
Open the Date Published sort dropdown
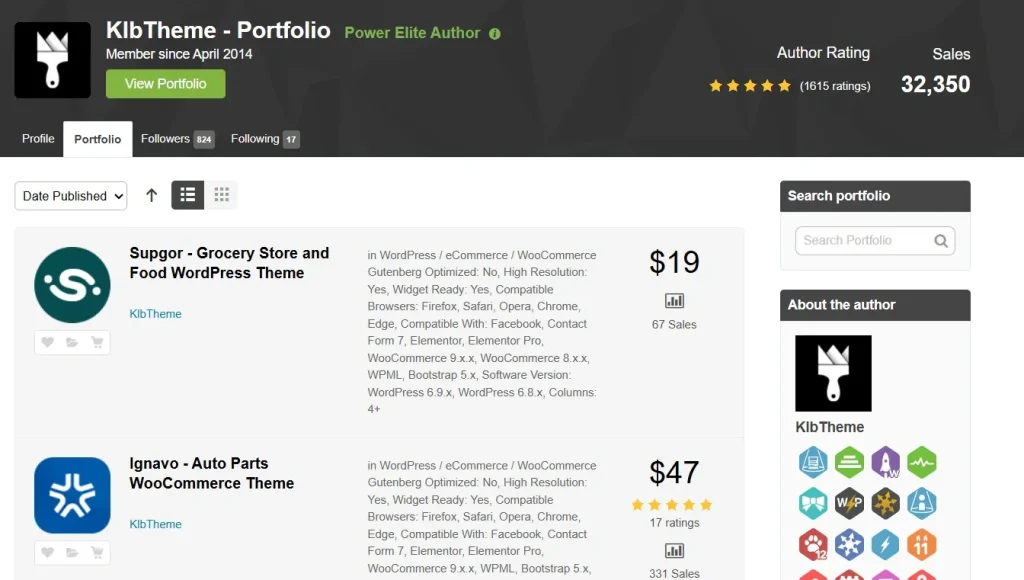tap(71, 196)
